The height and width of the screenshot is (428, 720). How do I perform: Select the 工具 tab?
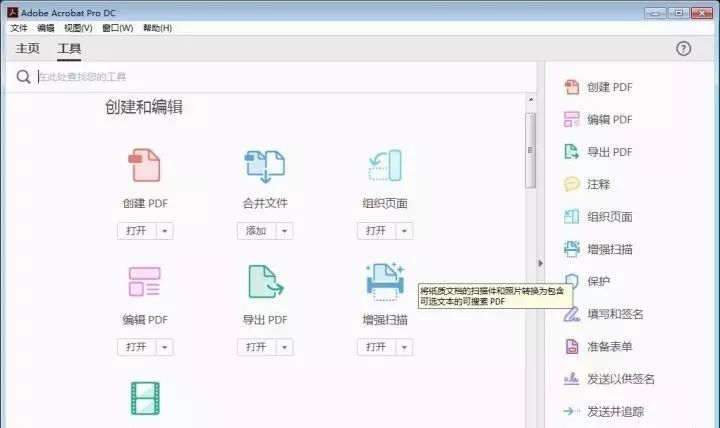[69, 48]
